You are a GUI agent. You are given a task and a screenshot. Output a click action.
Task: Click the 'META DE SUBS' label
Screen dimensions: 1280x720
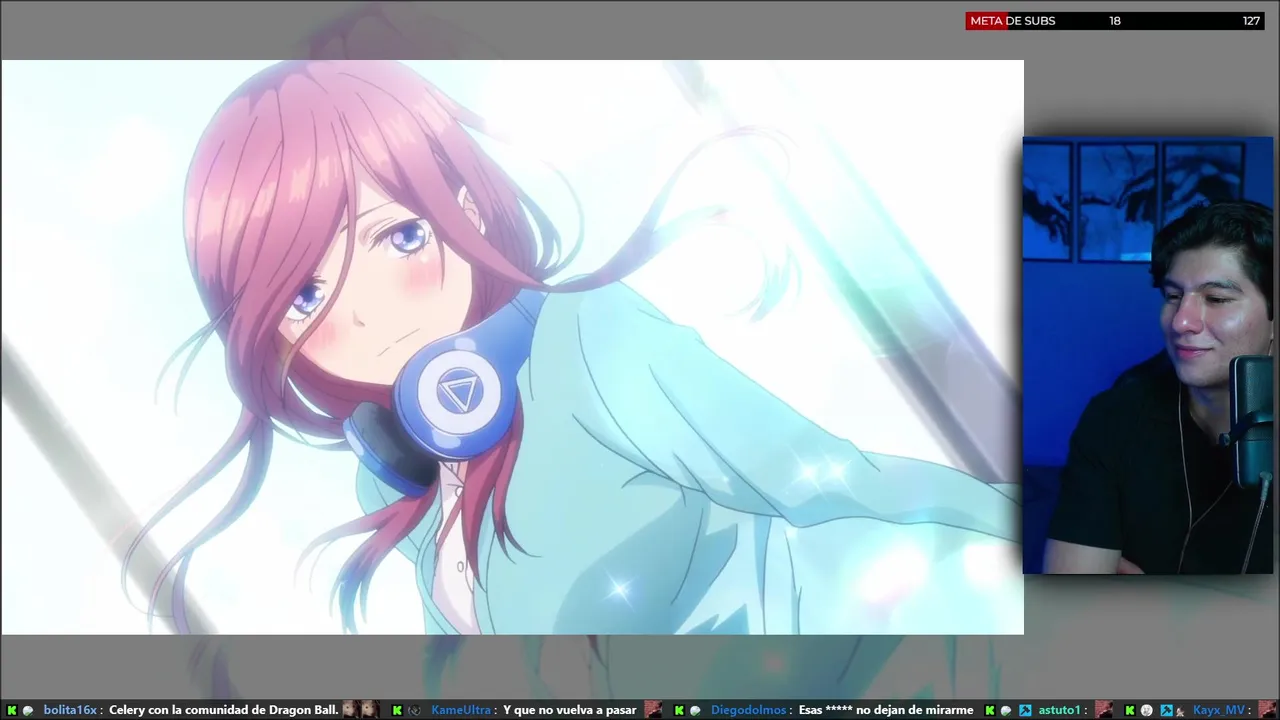pos(1012,21)
